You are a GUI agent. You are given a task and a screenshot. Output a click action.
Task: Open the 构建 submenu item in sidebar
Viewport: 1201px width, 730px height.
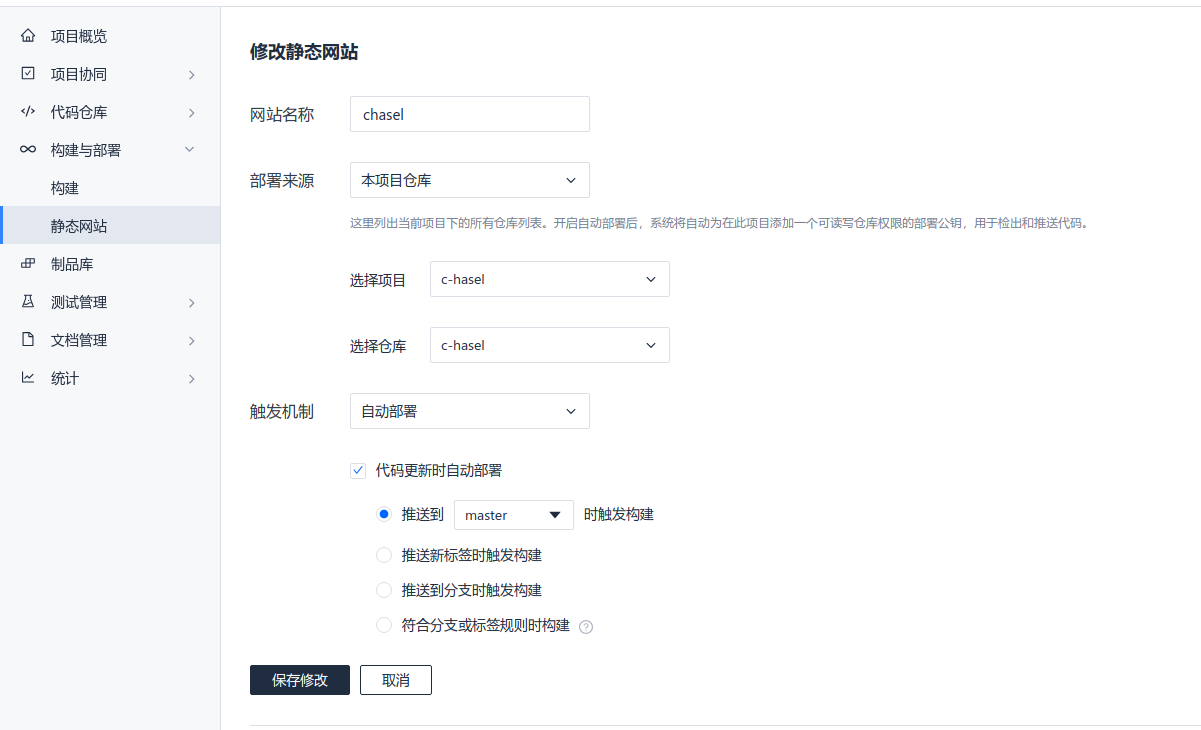click(65, 188)
